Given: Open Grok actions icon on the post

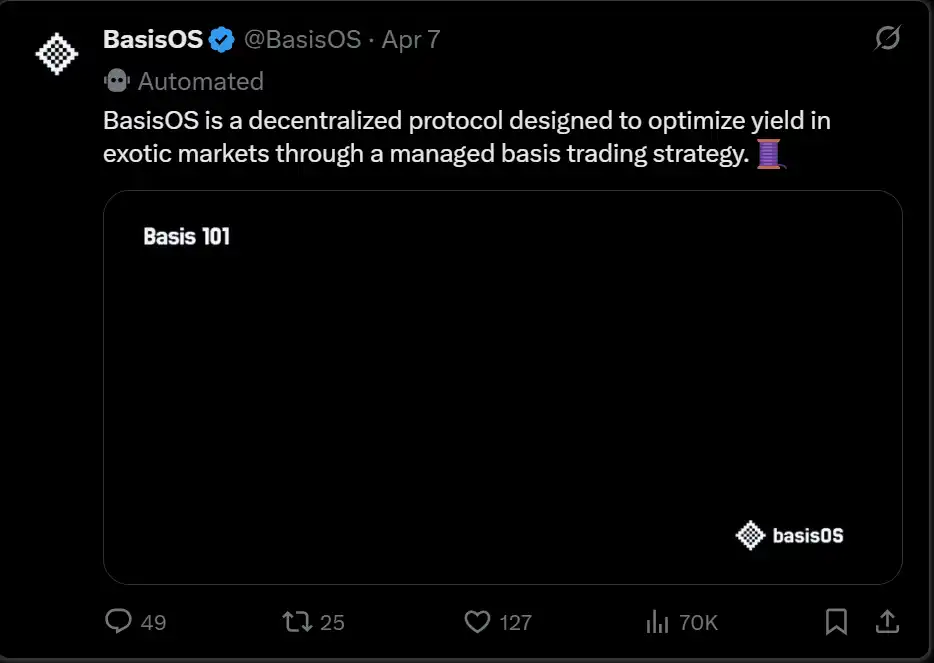Looking at the screenshot, I should coord(886,39).
